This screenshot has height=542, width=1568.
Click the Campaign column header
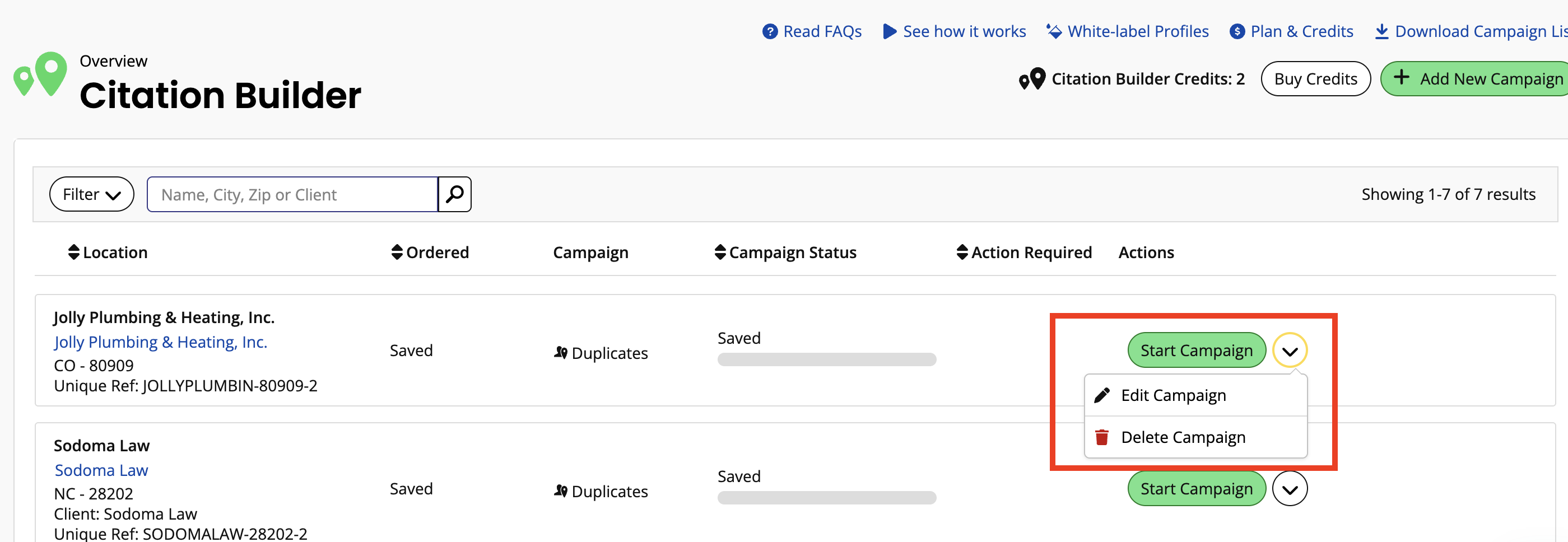[590, 252]
